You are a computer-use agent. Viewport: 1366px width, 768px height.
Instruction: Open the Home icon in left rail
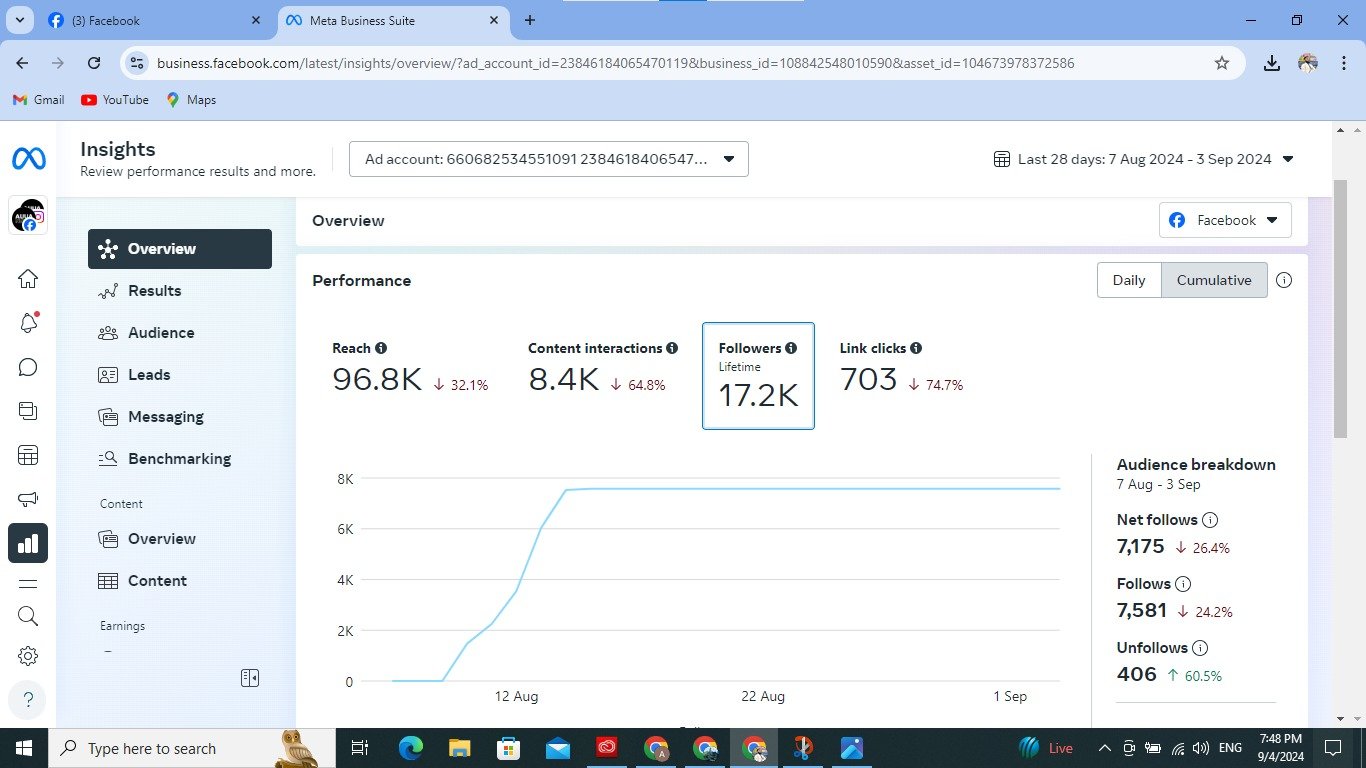coord(28,278)
